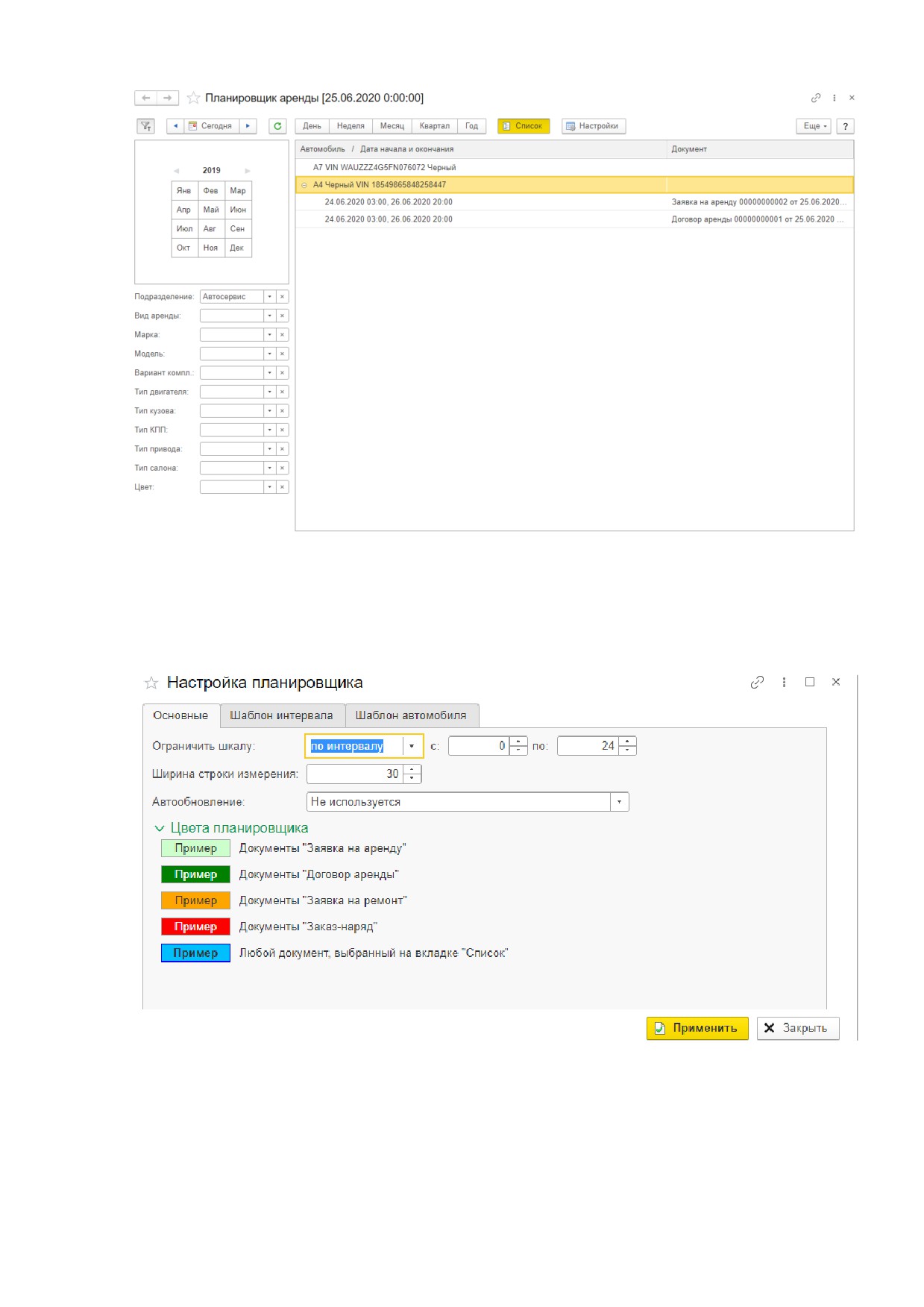924x1307 pixels.
Task: Switch to the Шаблон автомобиля tab
Action: pyautogui.click(x=411, y=715)
